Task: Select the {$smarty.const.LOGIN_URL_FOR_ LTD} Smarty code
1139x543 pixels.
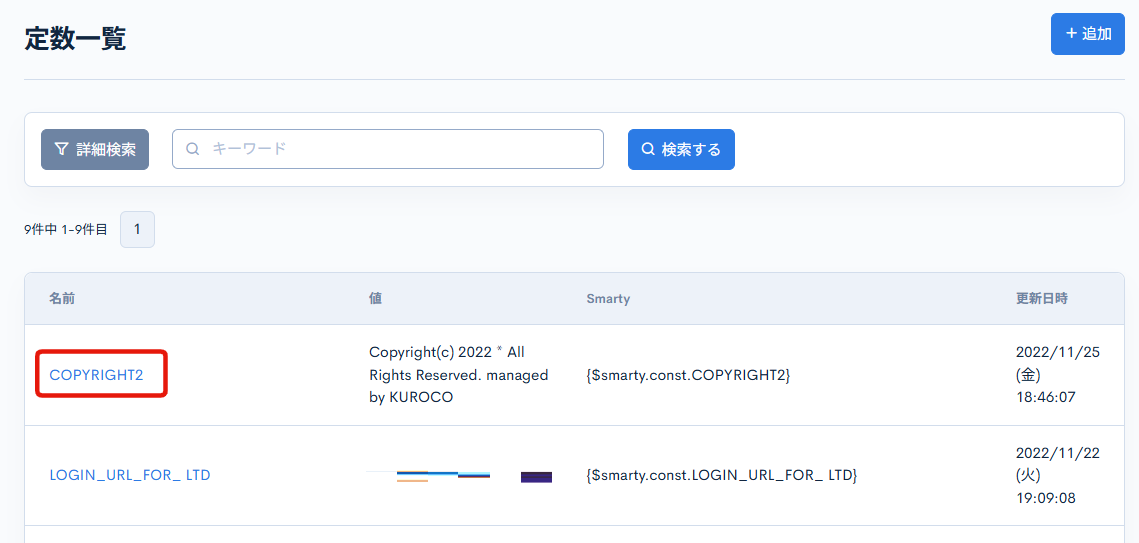Action: click(721, 475)
